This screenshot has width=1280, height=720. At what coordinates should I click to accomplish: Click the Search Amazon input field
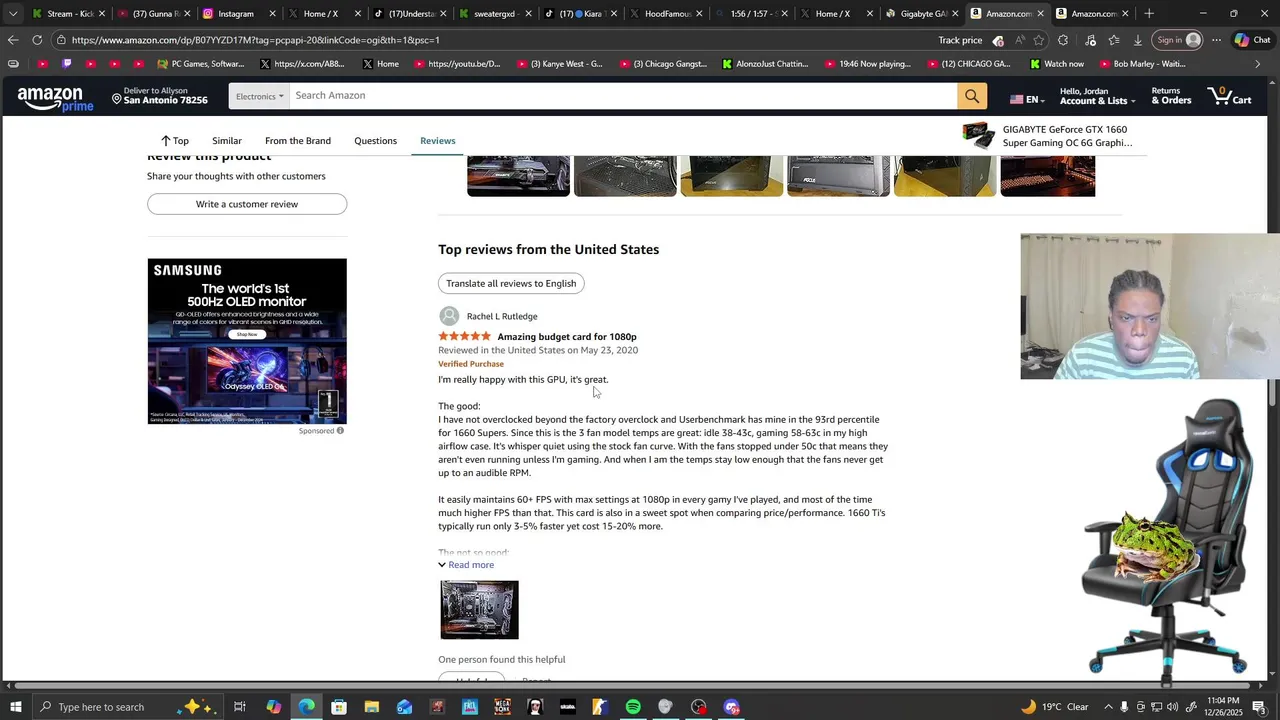pos(623,96)
